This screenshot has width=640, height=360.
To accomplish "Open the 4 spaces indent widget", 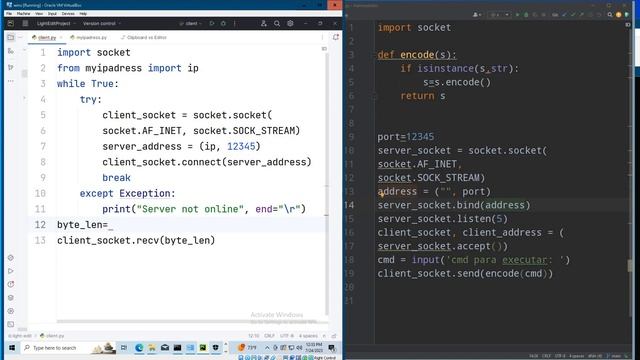I will 308,336.
